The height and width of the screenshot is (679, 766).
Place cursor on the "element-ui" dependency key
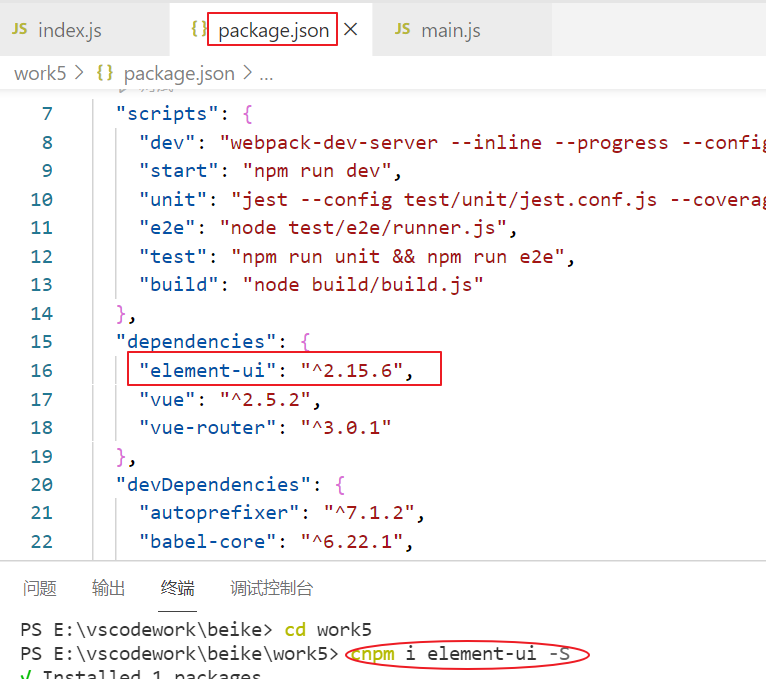point(207,371)
